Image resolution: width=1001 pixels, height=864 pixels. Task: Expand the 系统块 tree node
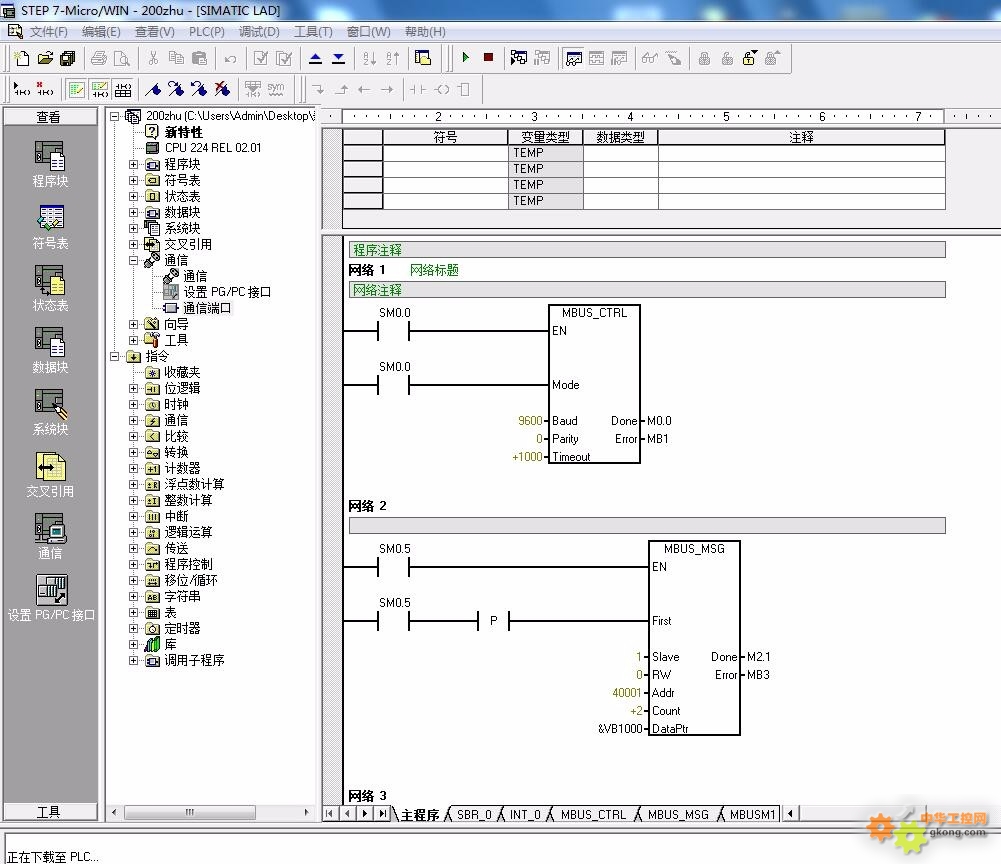133,228
